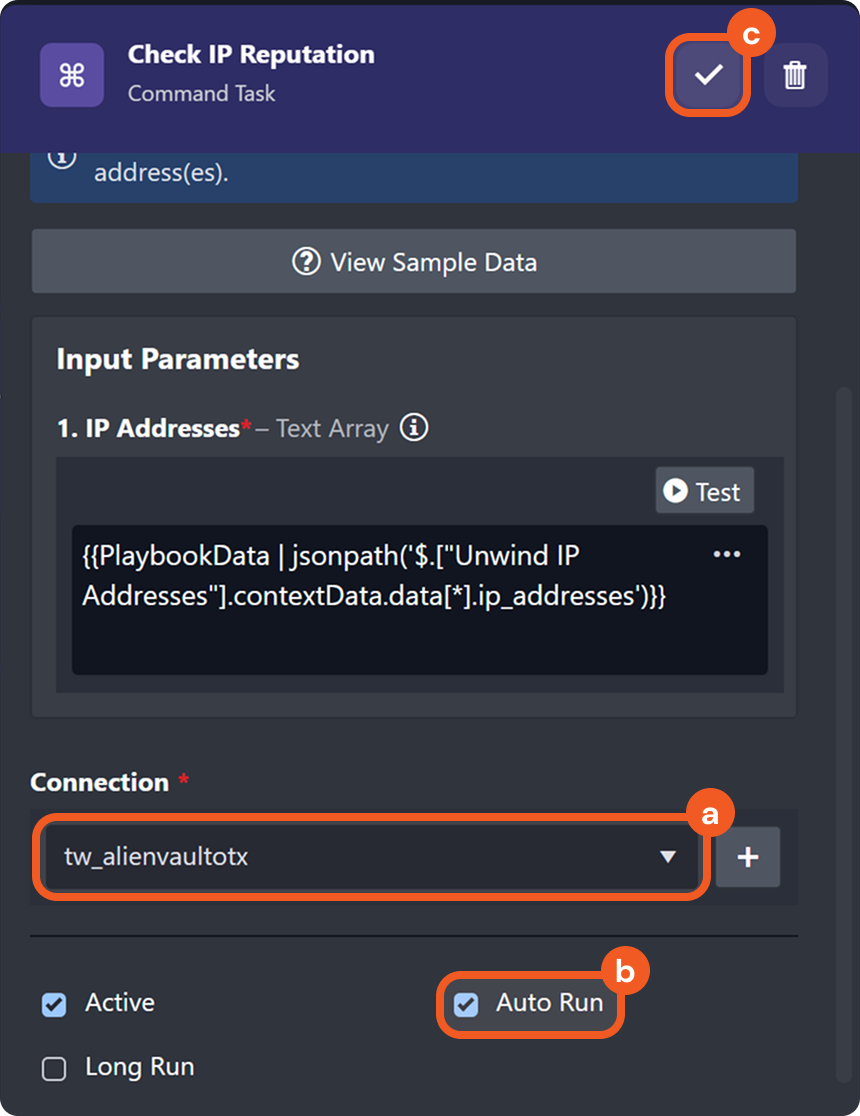Click the info icon beside Text Array
860x1116 pixels.
click(414, 428)
